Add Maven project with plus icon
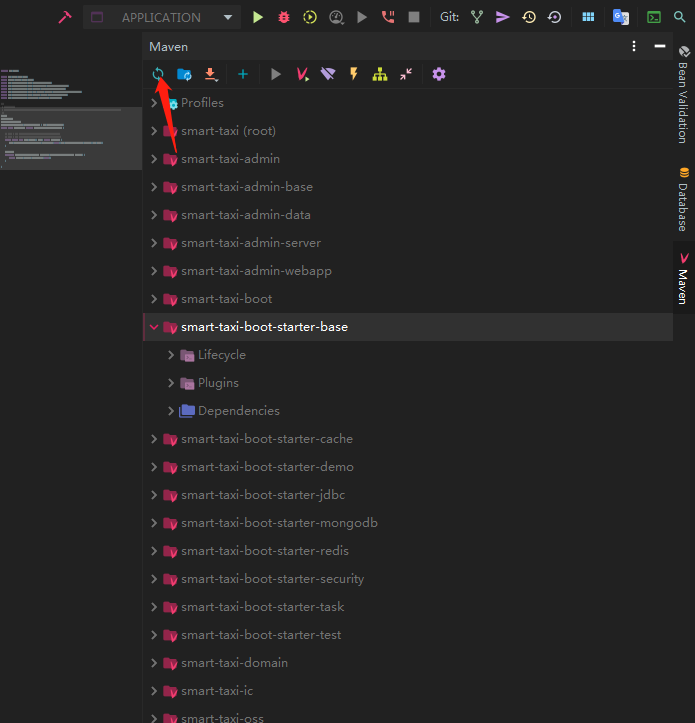 coord(243,74)
